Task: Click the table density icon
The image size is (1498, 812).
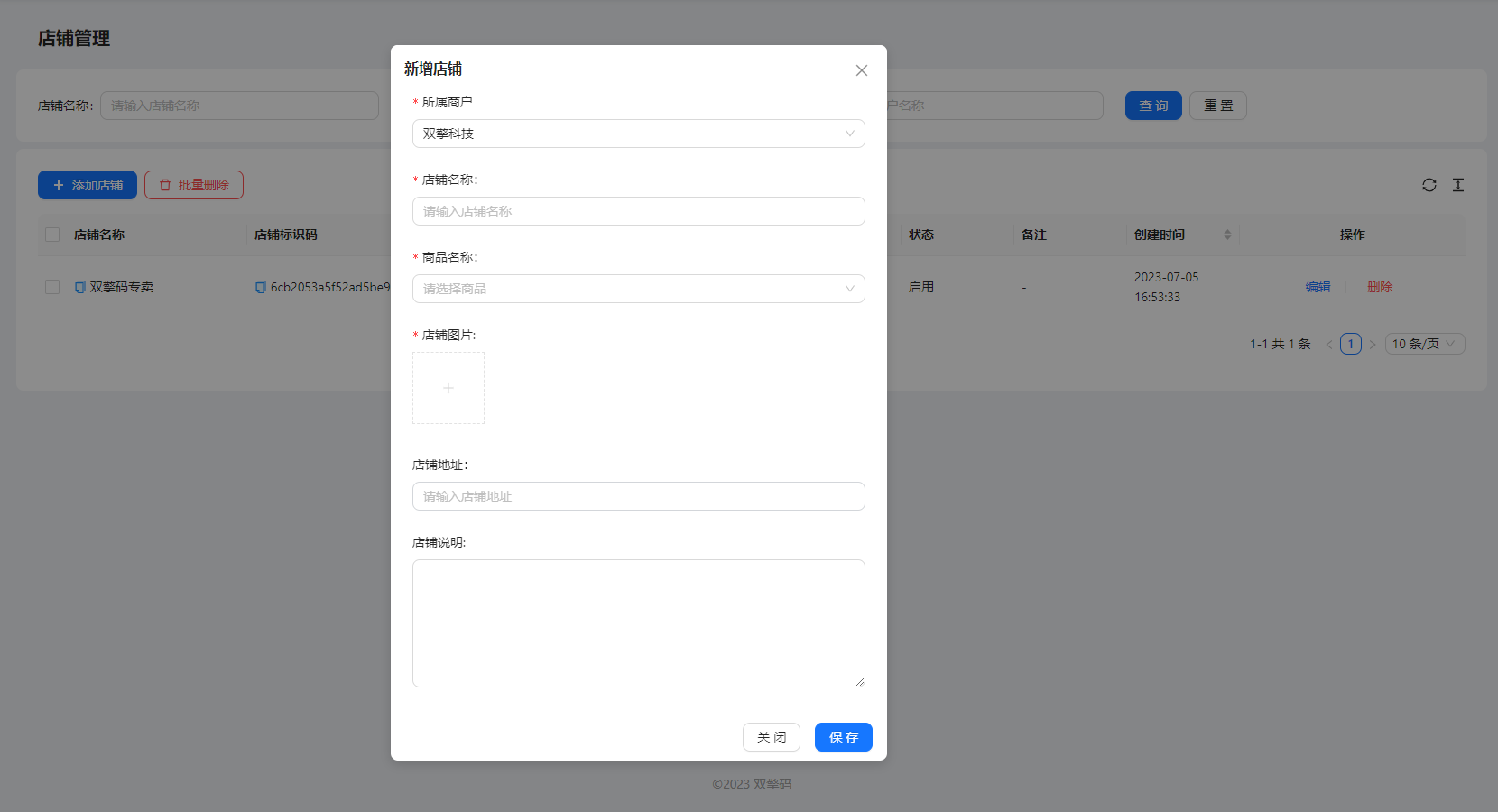Action: (1458, 185)
